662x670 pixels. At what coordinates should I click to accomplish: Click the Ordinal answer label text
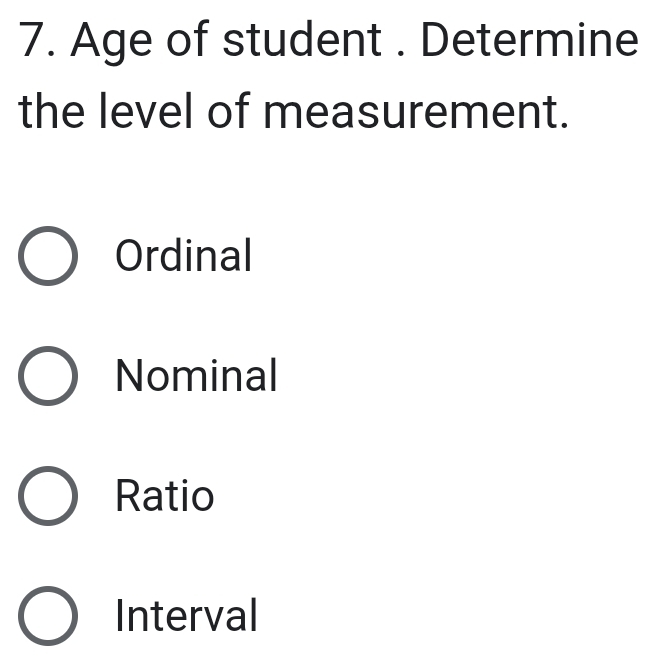184,256
